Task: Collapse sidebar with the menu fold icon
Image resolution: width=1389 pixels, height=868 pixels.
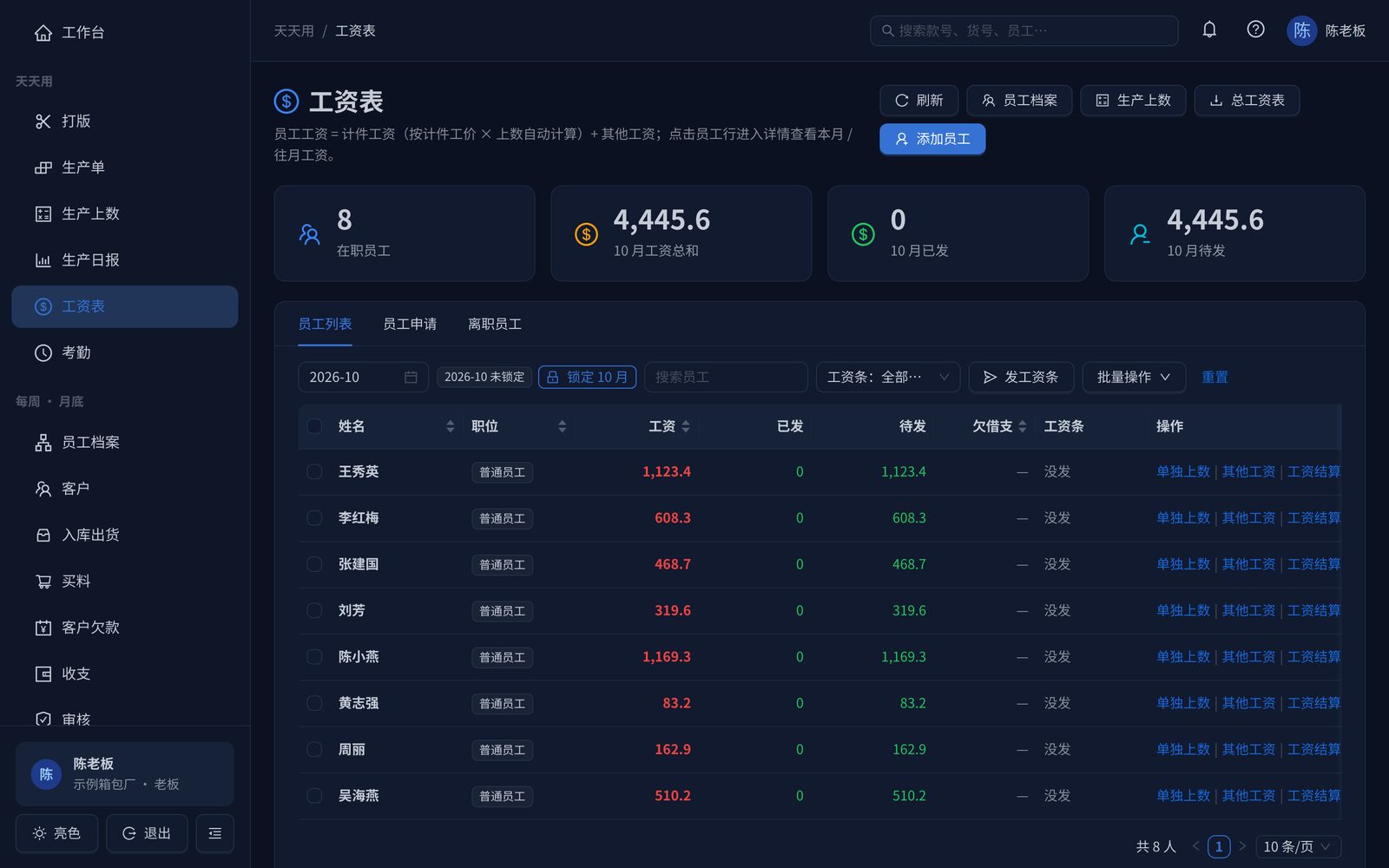Action: 215,833
